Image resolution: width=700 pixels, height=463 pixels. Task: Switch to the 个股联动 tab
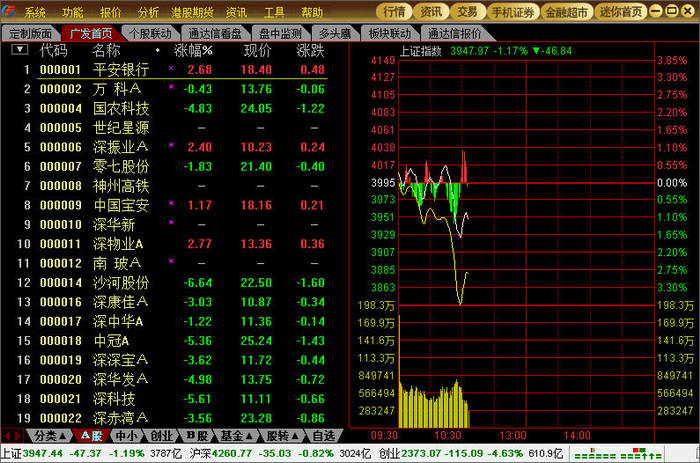pyautogui.click(x=150, y=33)
